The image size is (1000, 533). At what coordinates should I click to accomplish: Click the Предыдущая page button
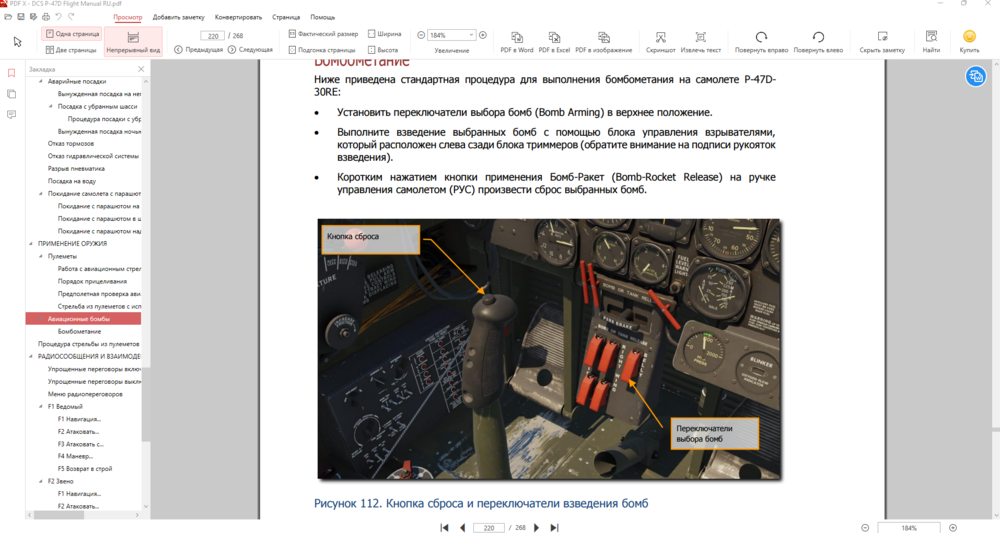[198, 50]
